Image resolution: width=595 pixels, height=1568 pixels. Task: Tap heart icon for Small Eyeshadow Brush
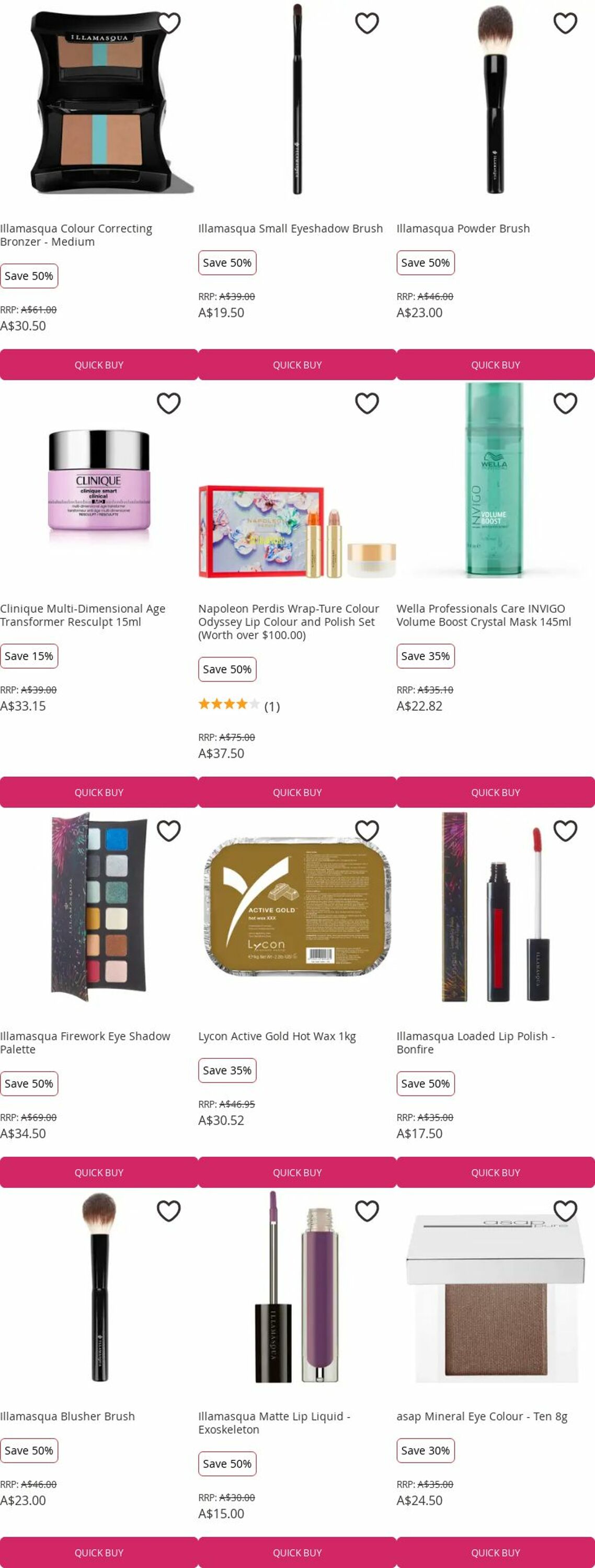tap(367, 23)
